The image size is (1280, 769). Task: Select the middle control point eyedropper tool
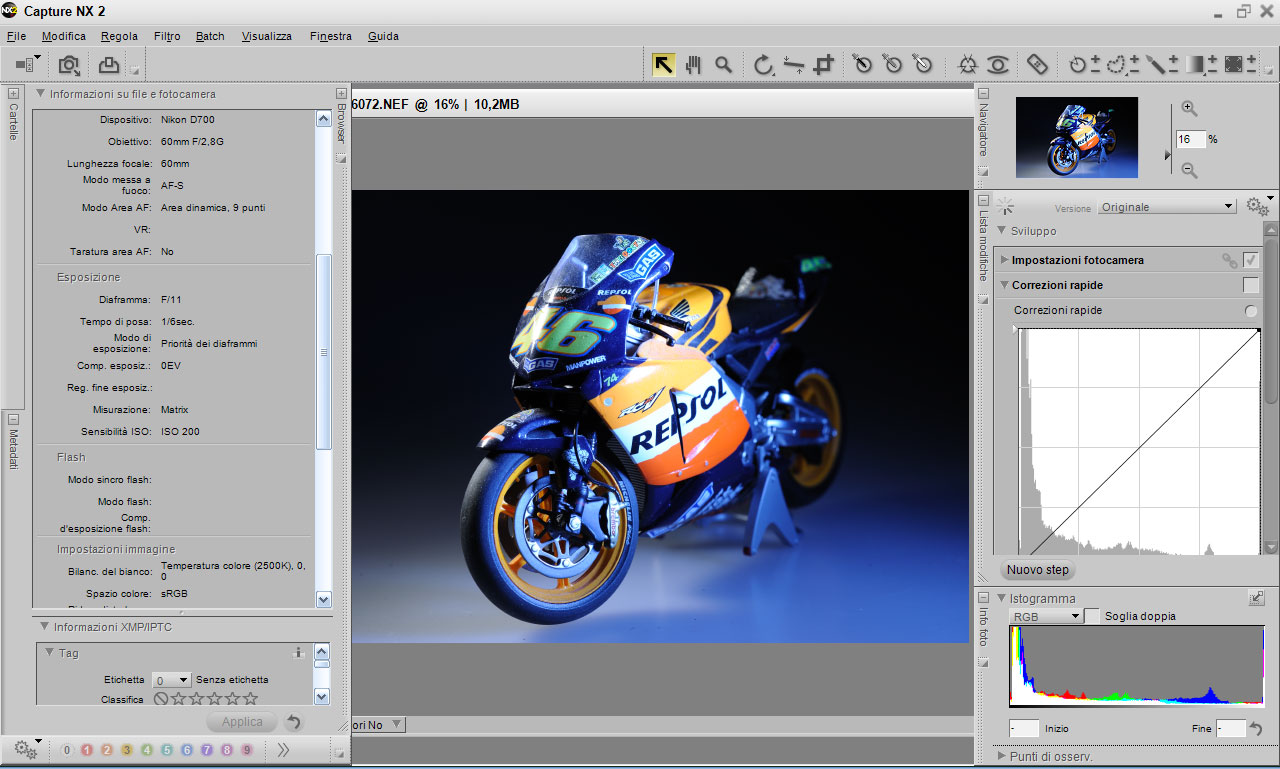click(x=893, y=65)
